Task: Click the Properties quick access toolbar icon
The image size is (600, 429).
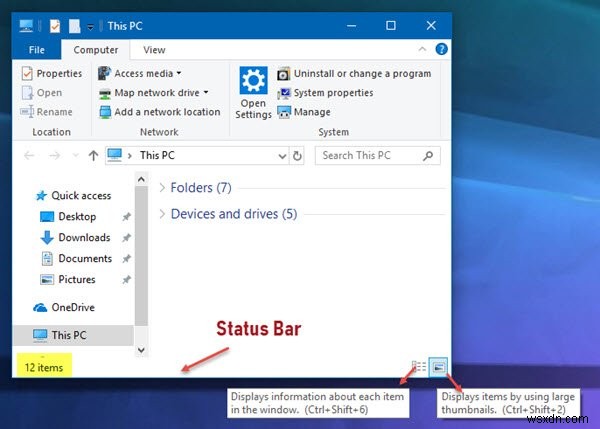Action: pyautogui.click(x=55, y=26)
